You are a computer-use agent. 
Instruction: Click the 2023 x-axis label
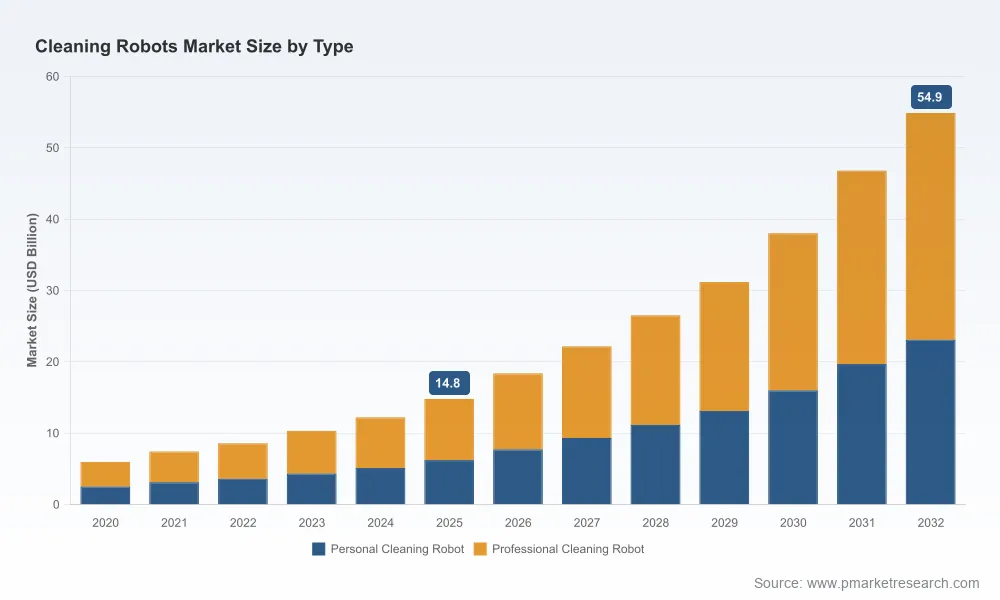coord(311,523)
